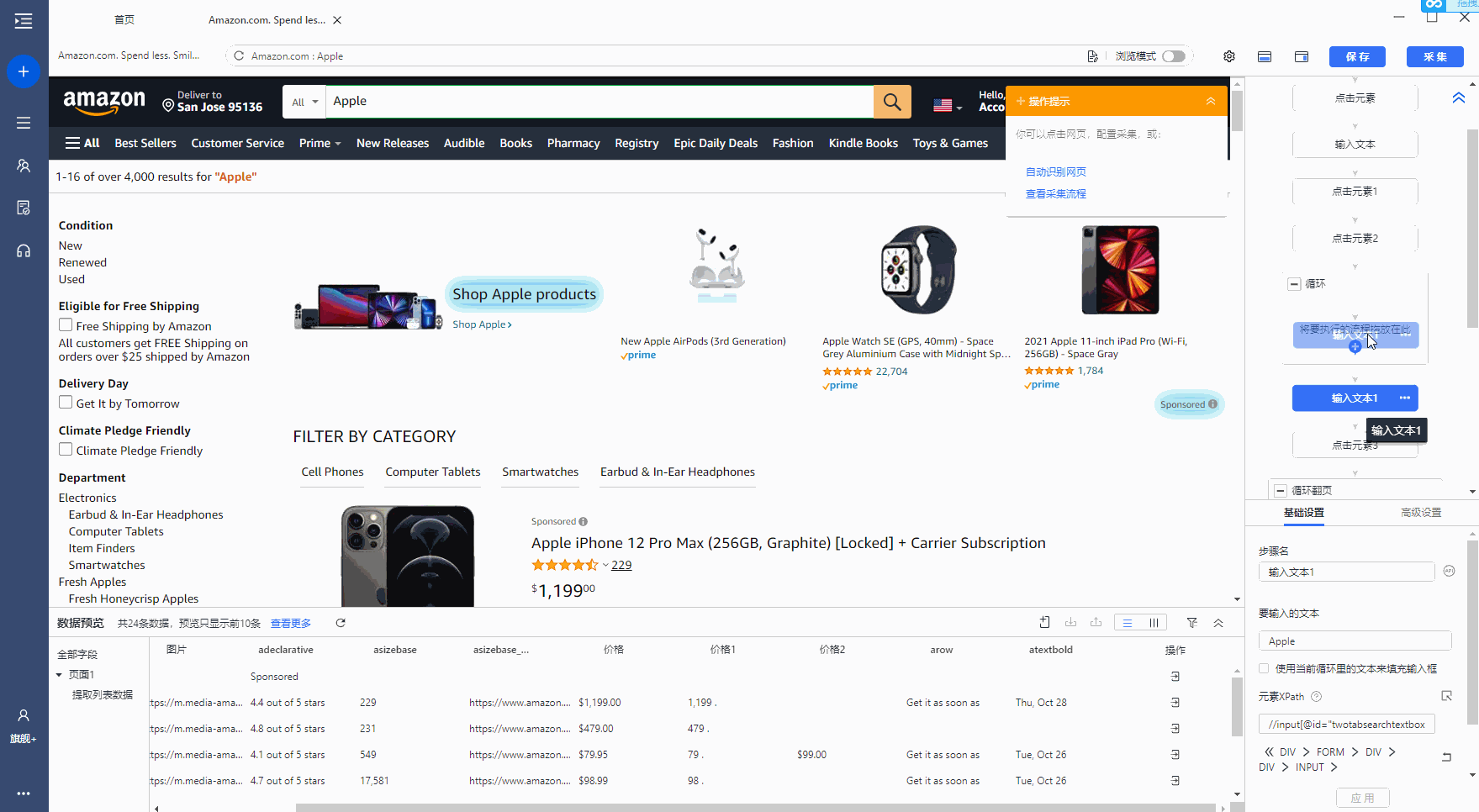Open the user account icon above 旗舰+
This screenshot has width=1479, height=812.
click(x=24, y=715)
